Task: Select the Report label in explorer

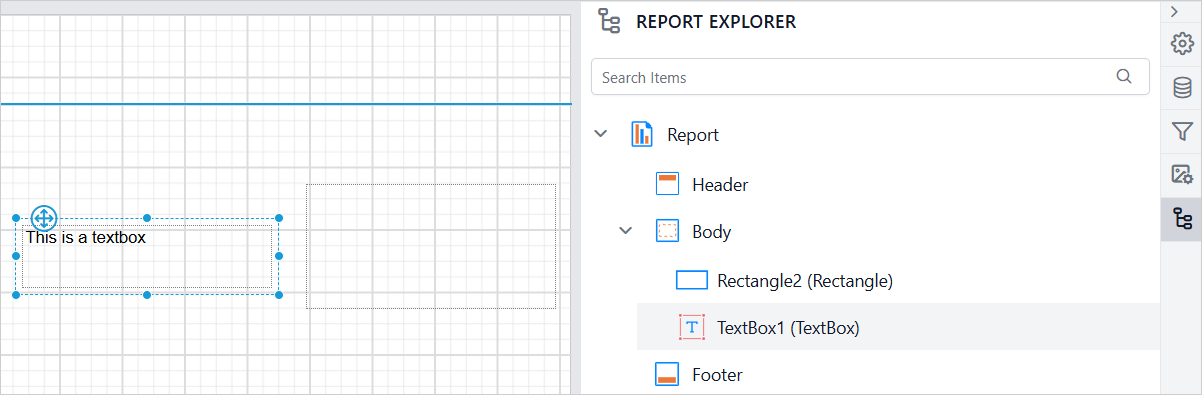Action: pyautogui.click(x=693, y=134)
